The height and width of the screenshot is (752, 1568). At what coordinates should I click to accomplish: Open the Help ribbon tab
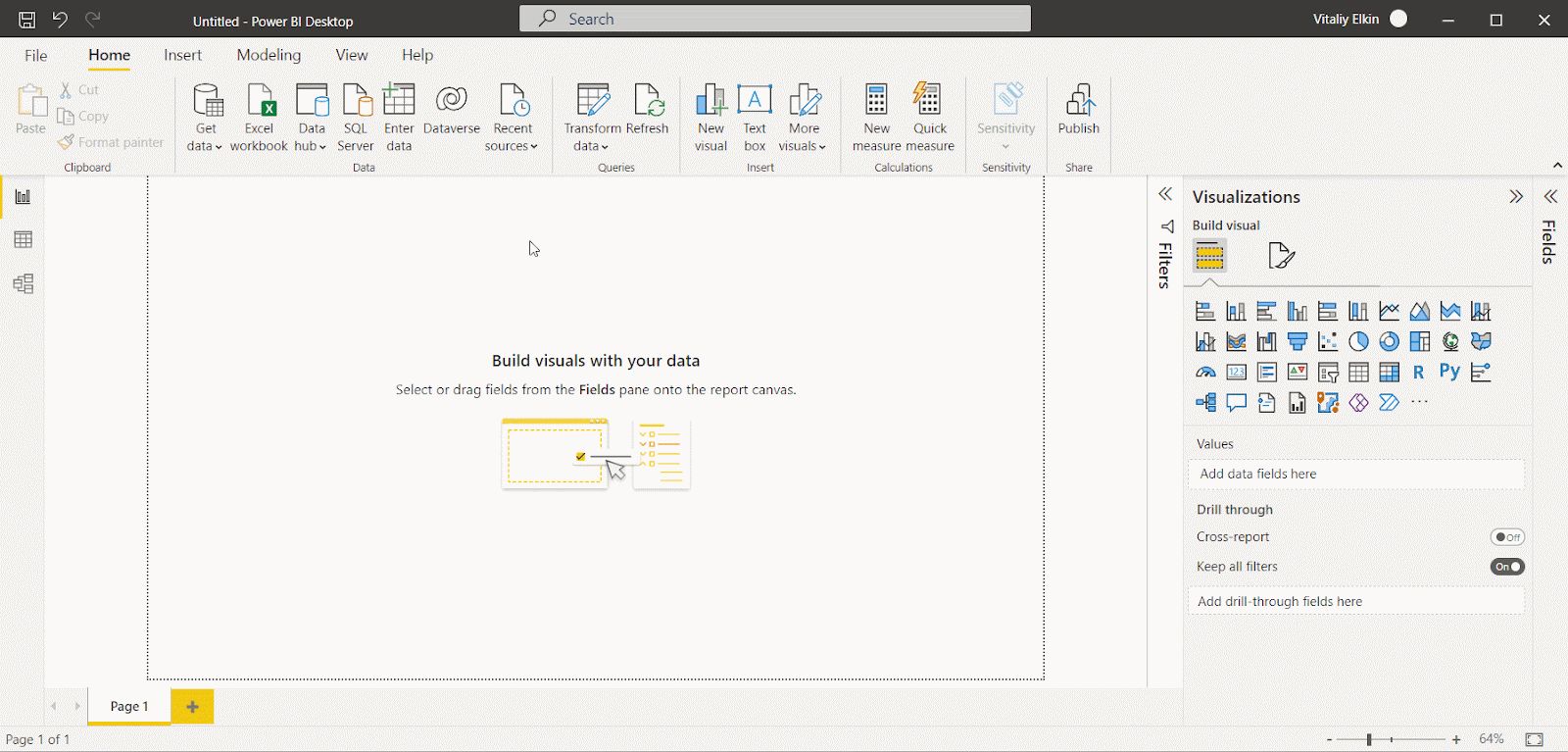(x=417, y=55)
